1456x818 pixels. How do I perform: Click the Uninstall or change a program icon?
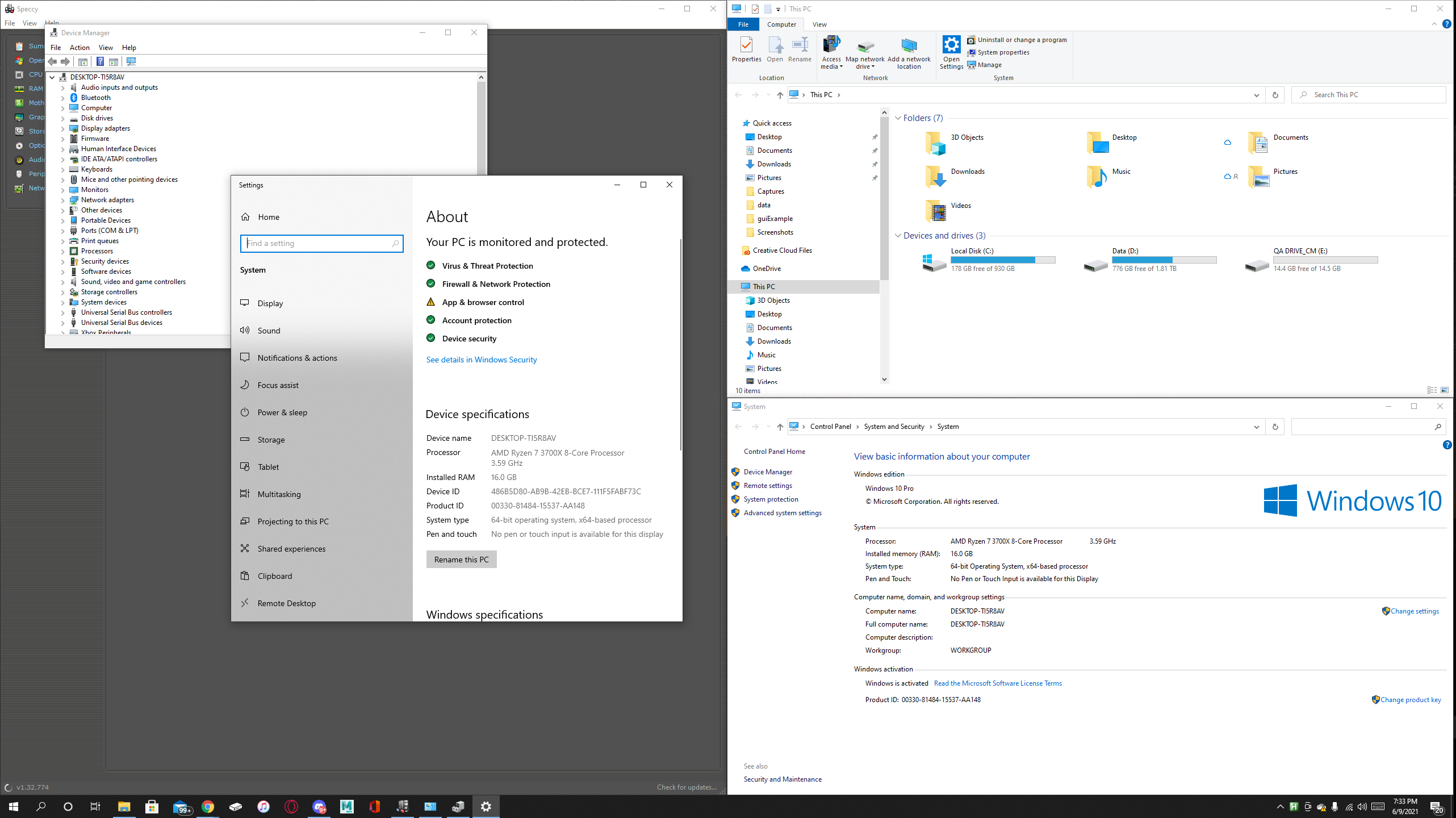(x=972, y=40)
